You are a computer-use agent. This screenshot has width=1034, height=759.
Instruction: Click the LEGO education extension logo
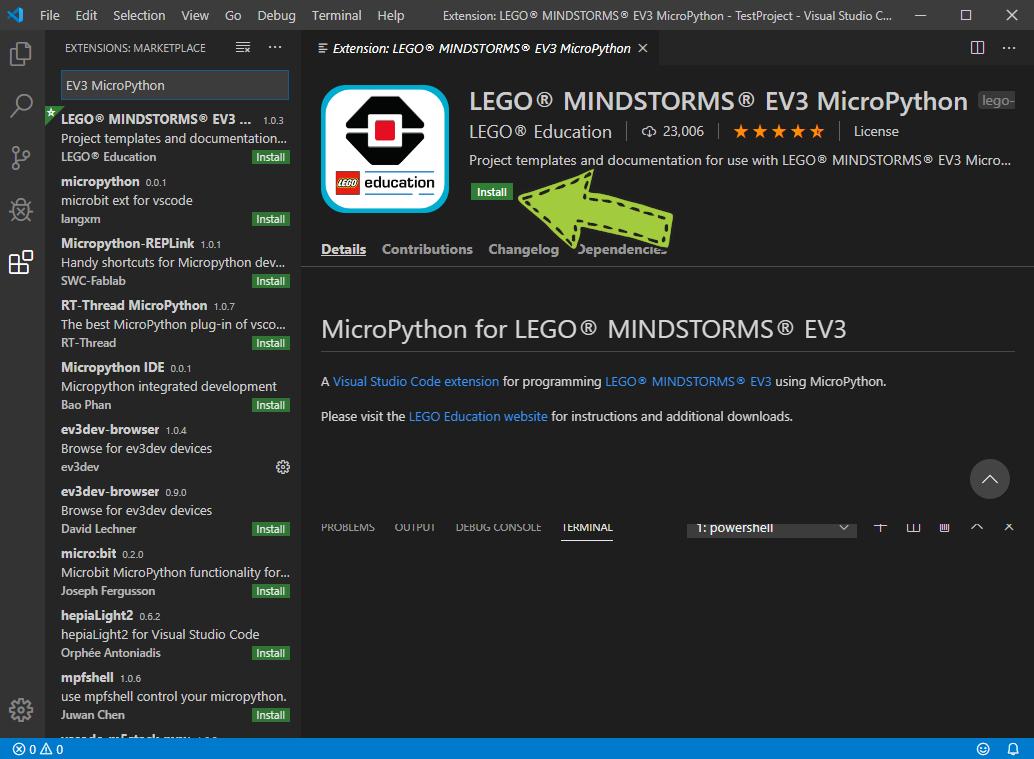(x=385, y=149)
